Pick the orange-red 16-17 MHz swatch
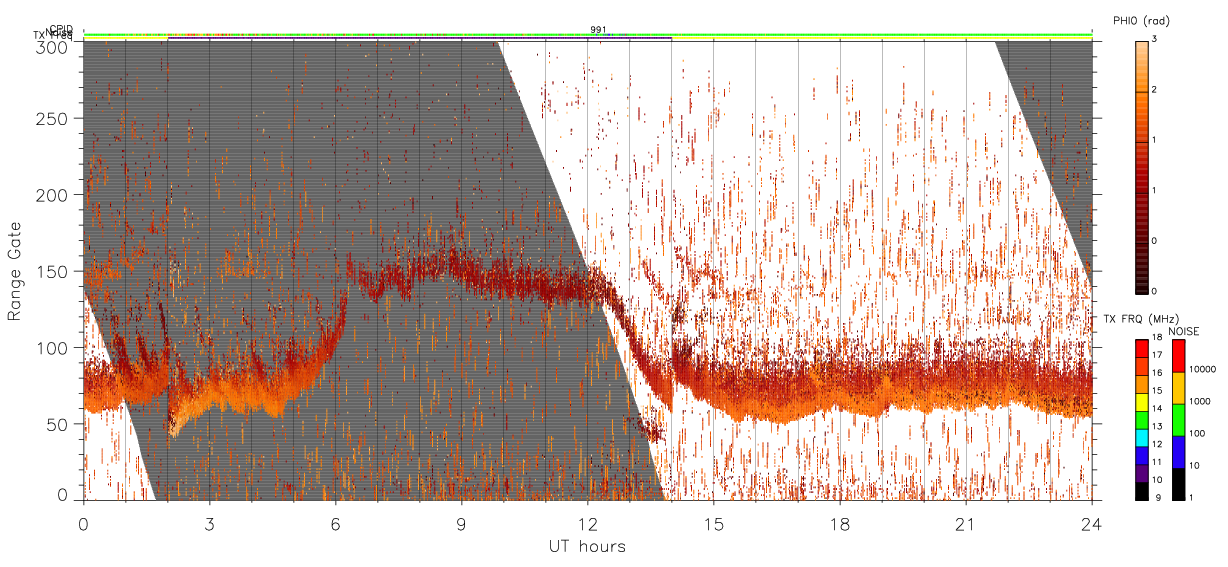The width and height of the screenshot is (1228, 567). (x=1142, y=366)
